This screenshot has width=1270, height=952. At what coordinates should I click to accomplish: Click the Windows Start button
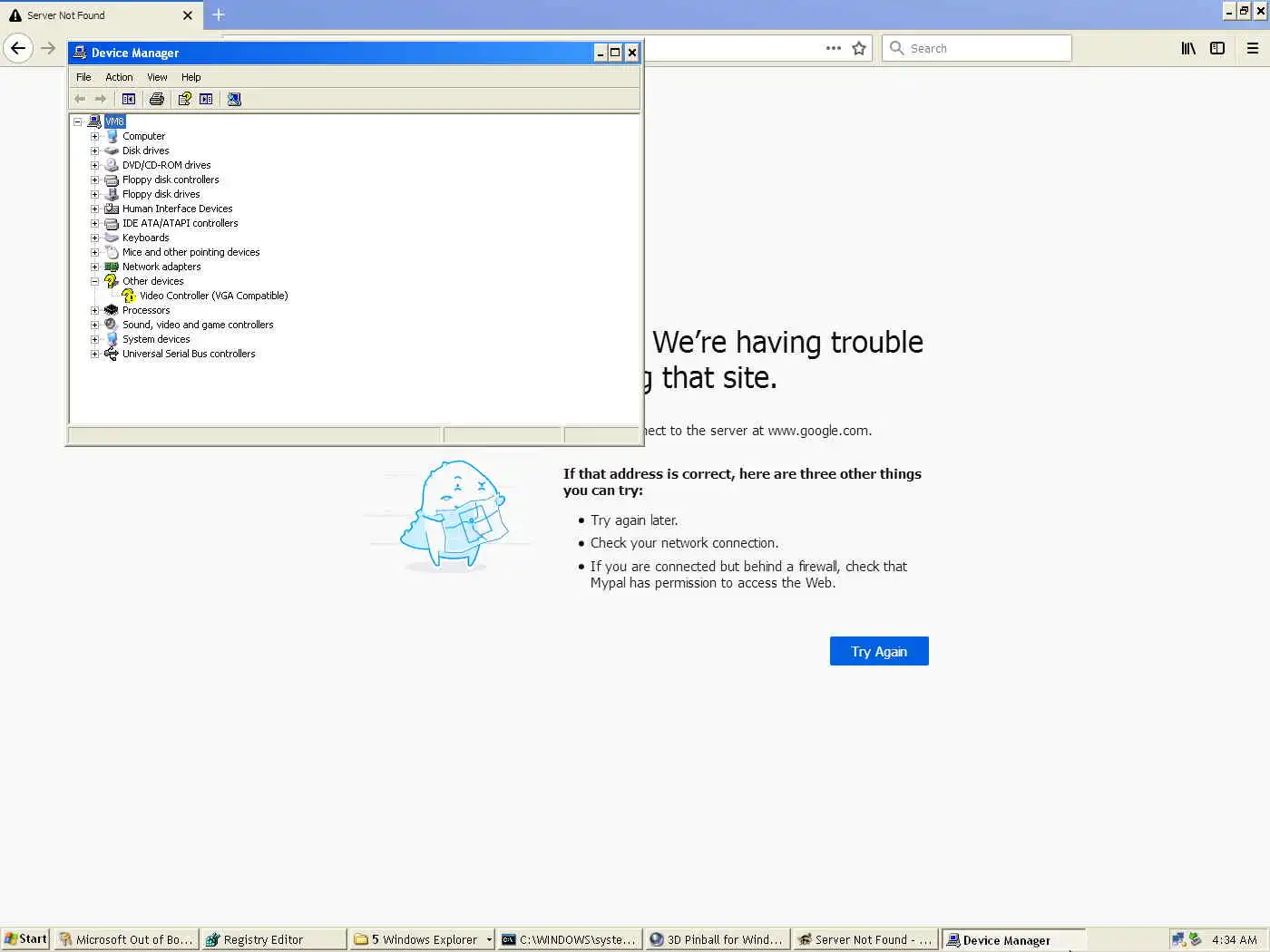pos(25,939)
